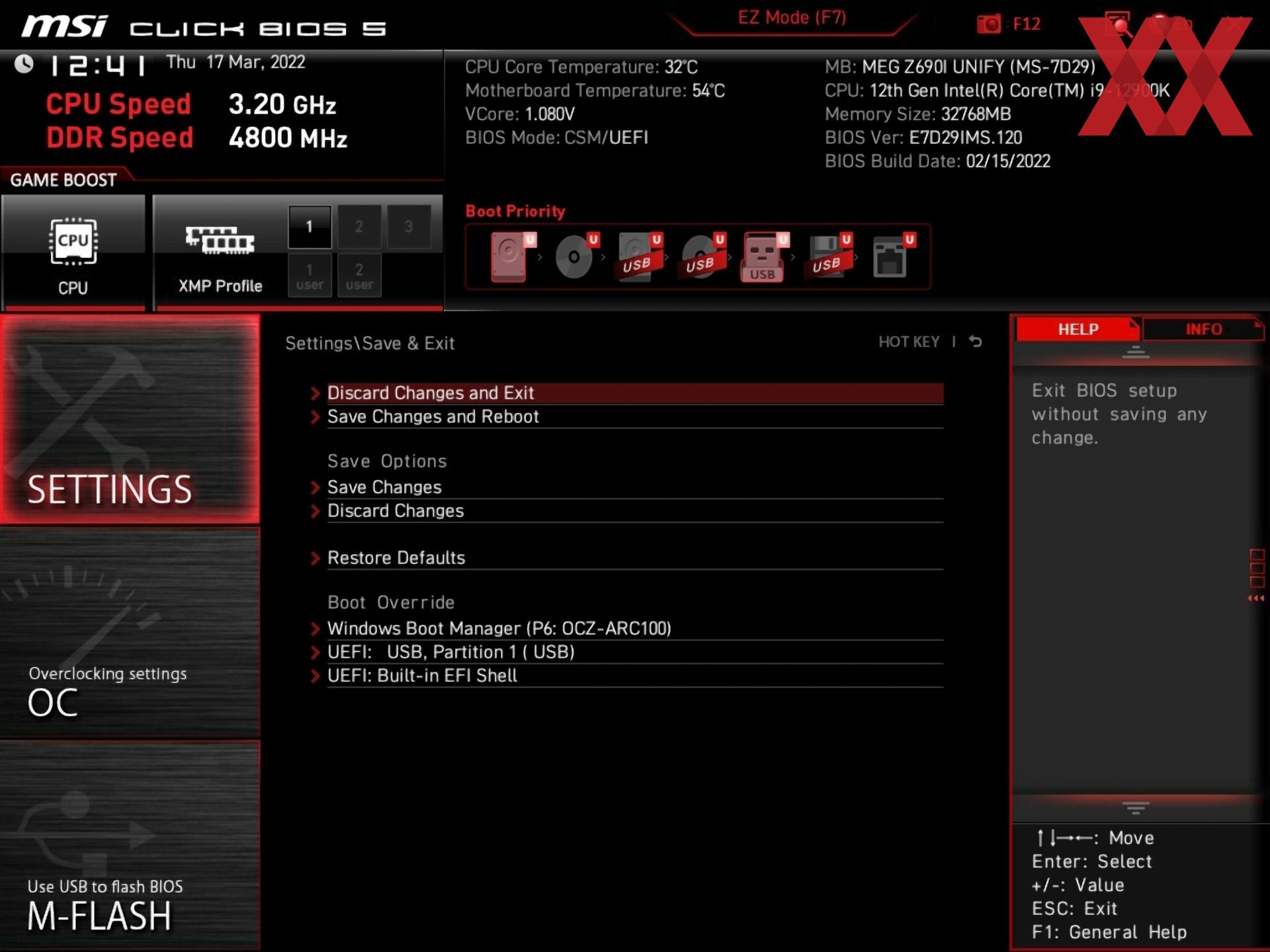Click the Memory Size 32768MB line

pos(918,114)
